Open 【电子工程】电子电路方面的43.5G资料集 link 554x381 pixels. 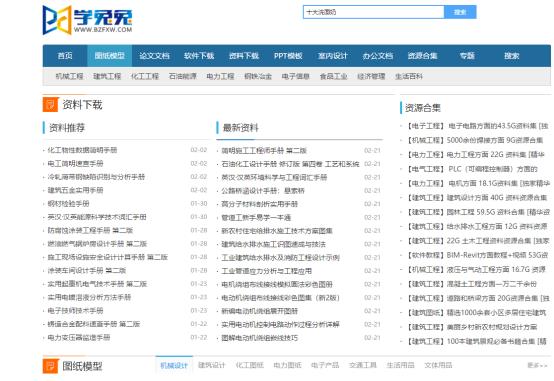point(477,126)
